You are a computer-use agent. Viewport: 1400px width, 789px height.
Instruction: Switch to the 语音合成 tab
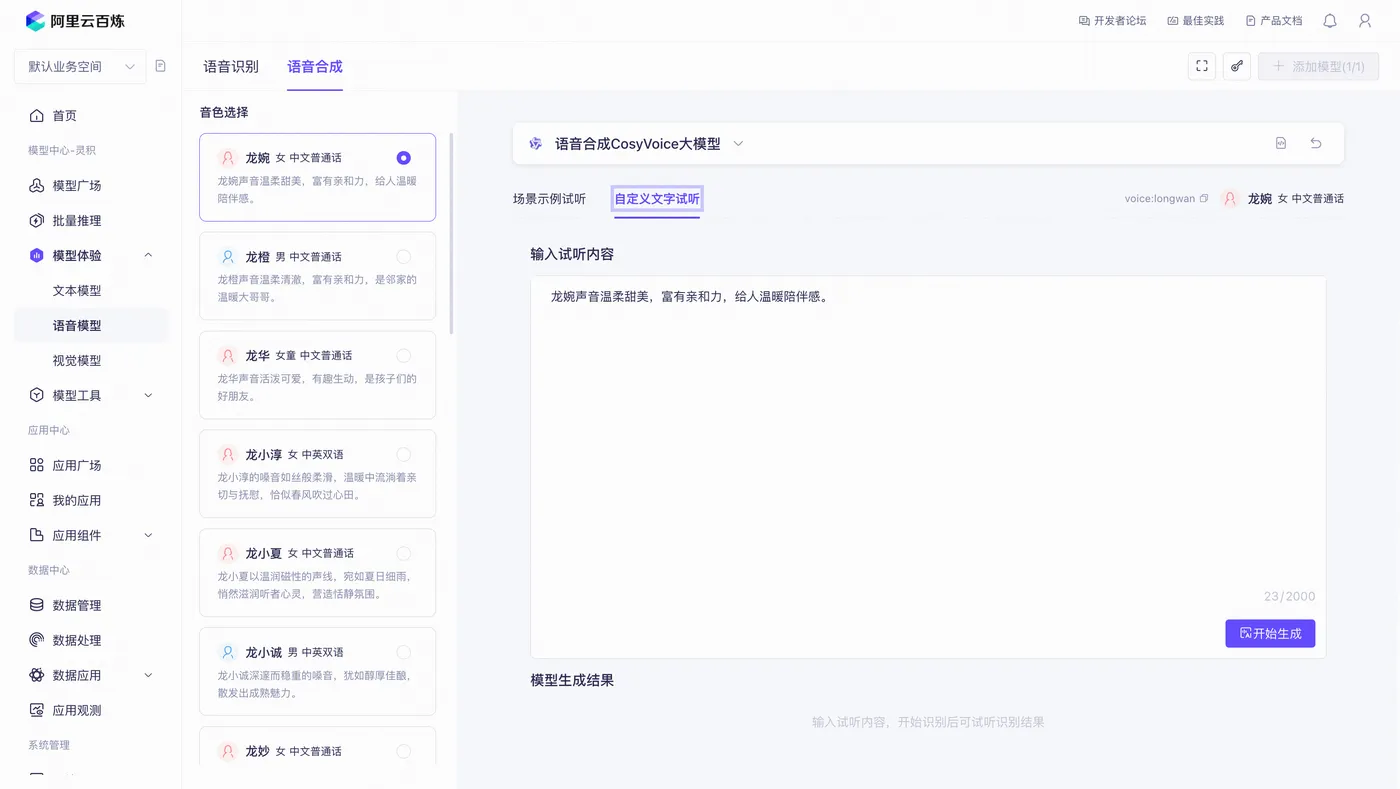point(315,67)
